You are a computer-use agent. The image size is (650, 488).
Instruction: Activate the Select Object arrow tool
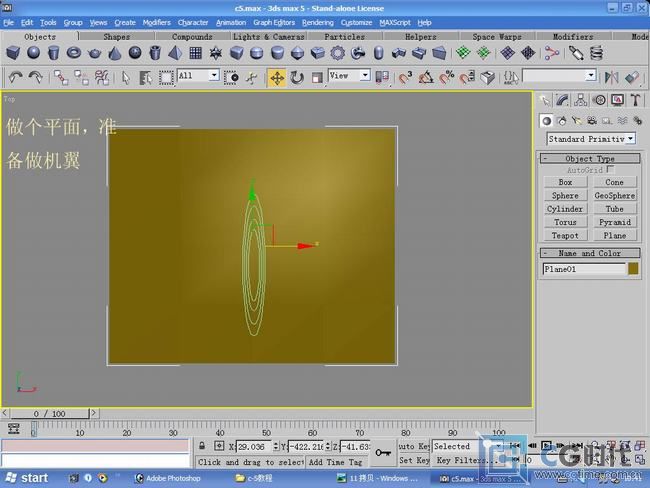(126, 78)
